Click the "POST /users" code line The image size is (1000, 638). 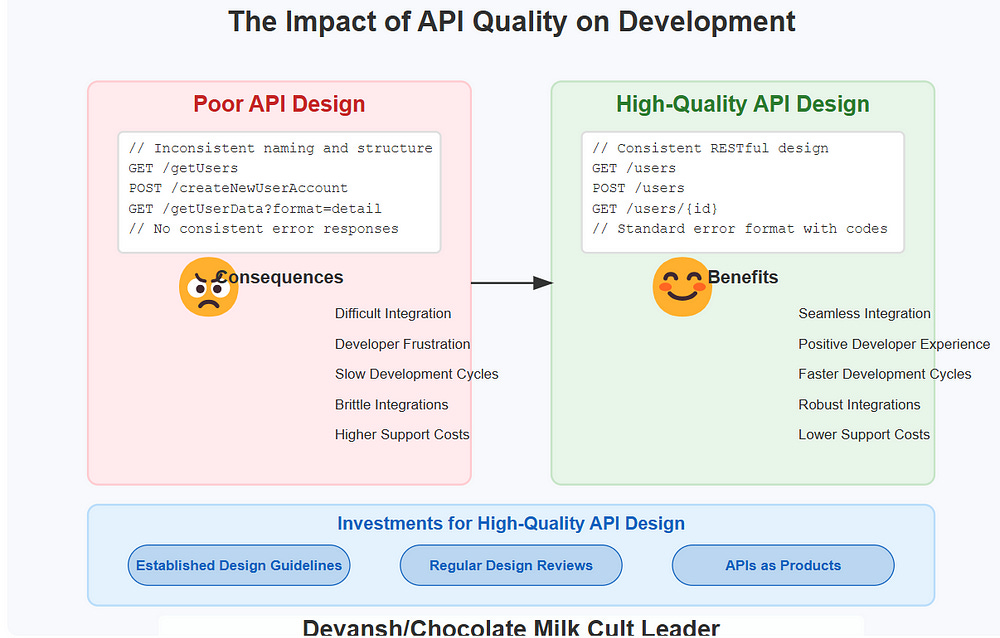pos(638,188)
